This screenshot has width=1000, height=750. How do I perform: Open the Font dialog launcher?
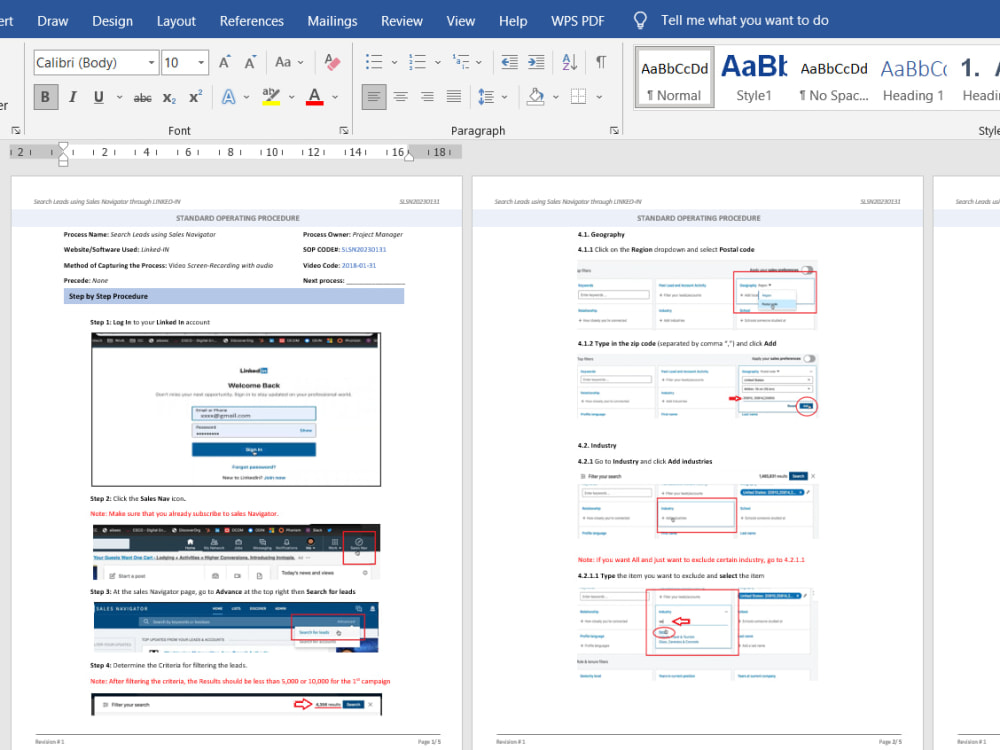[x=344, y=130]
